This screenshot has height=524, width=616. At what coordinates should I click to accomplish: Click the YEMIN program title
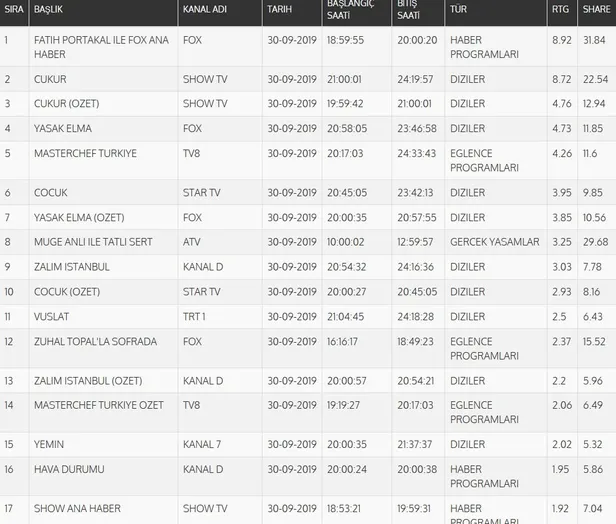49,443
